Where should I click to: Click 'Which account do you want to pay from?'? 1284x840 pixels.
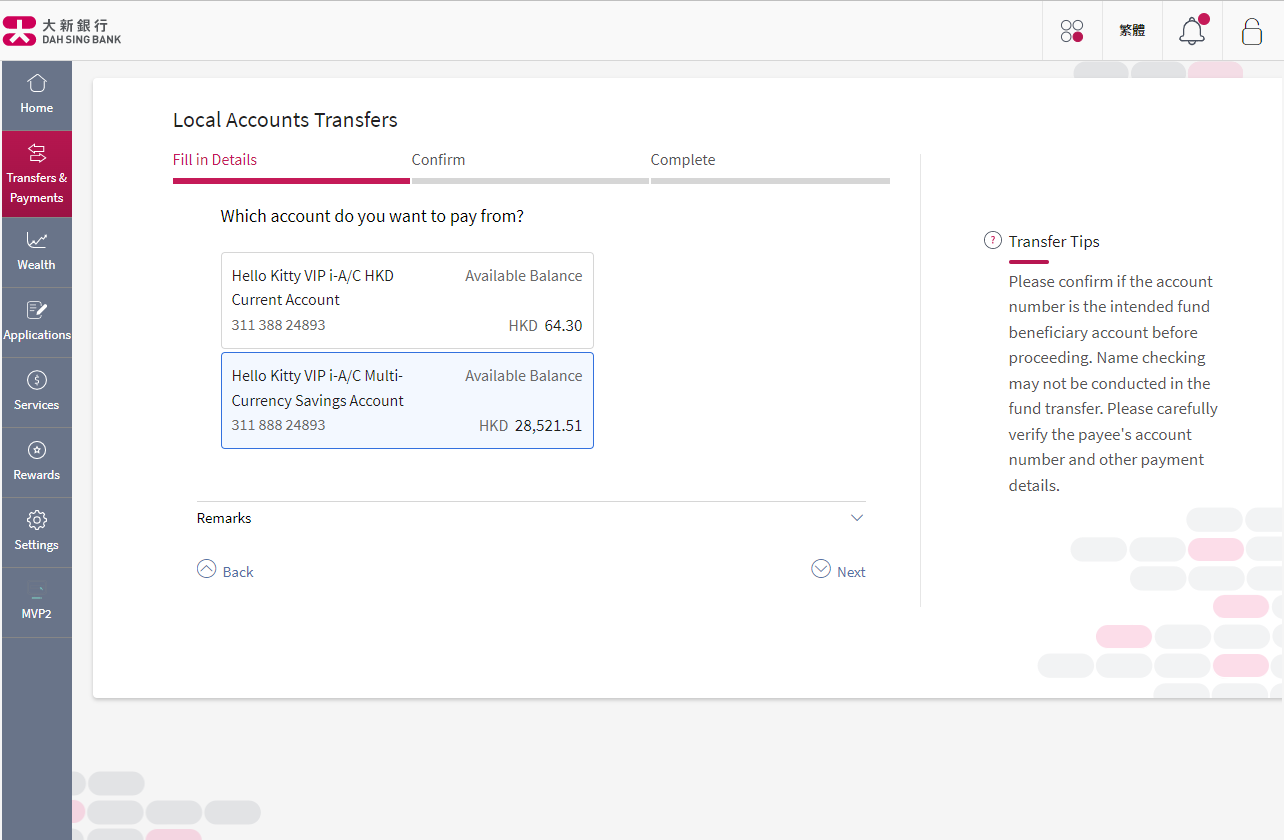pos(372,216)
